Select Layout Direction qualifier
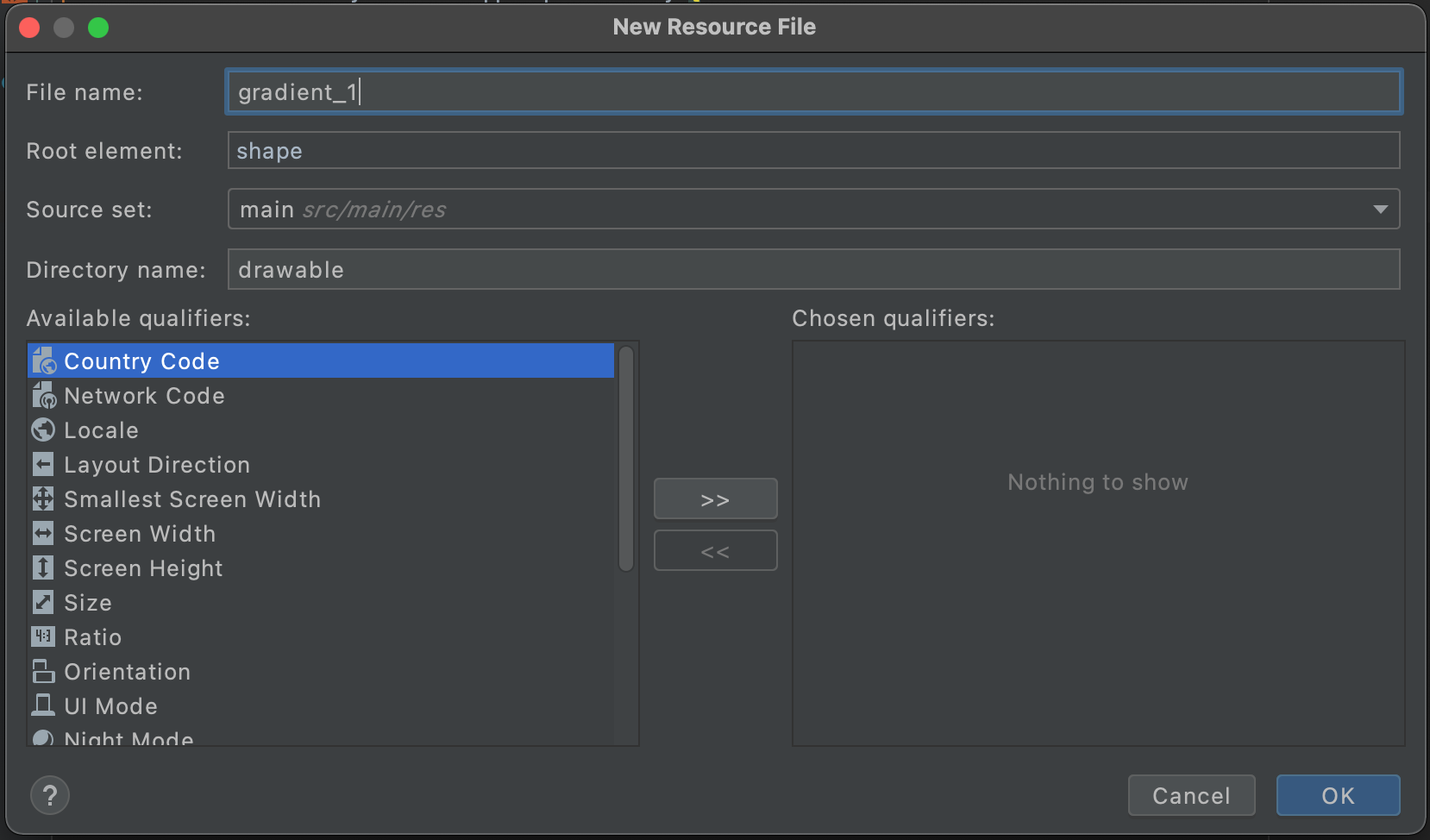This screenshot has height=840, width=1430. [x=321, y=464]
